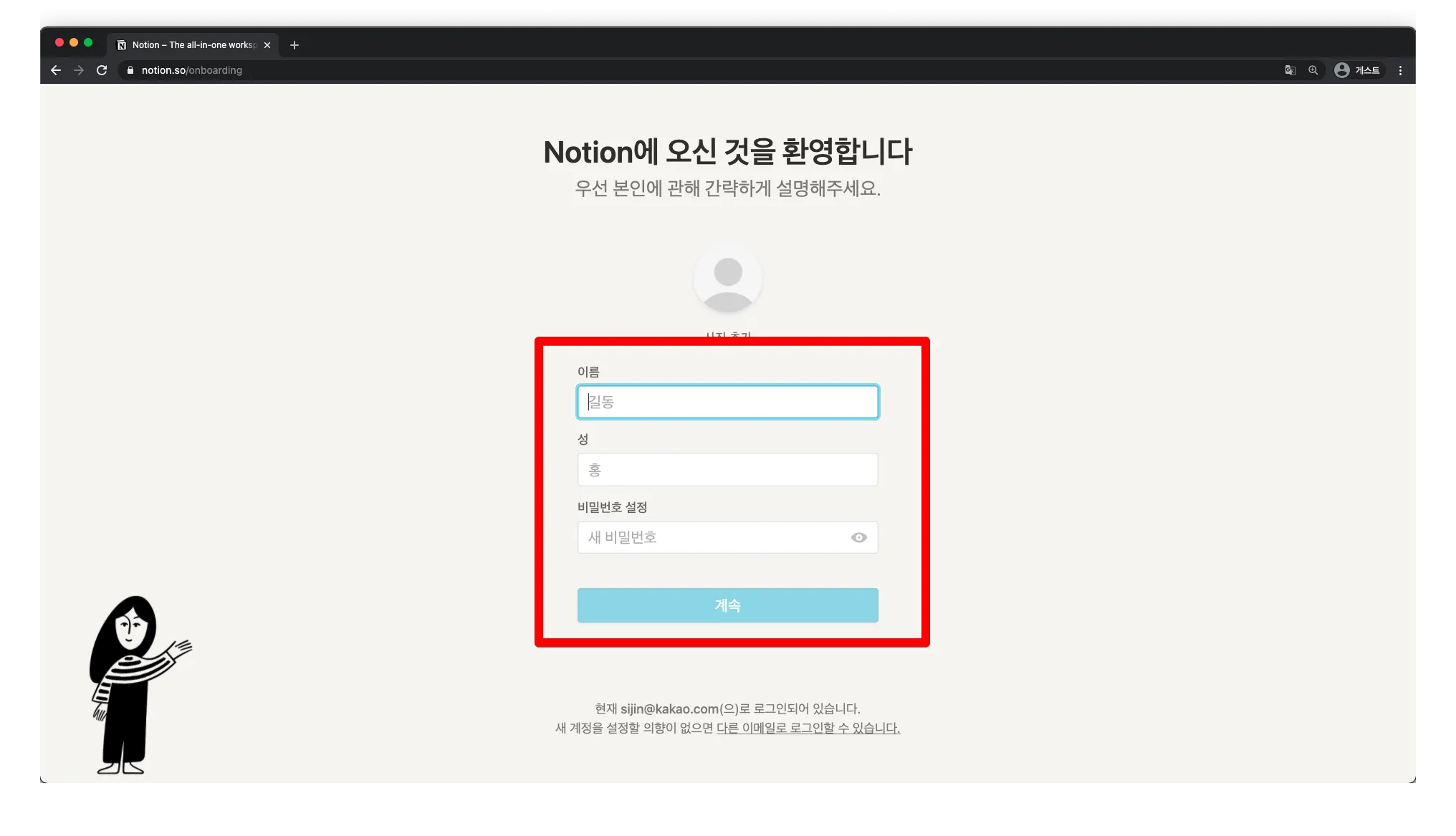Reload the Notion onboarding page
Image resolution: width=1456 pixels, height=836 pixels.
point(102,70)
